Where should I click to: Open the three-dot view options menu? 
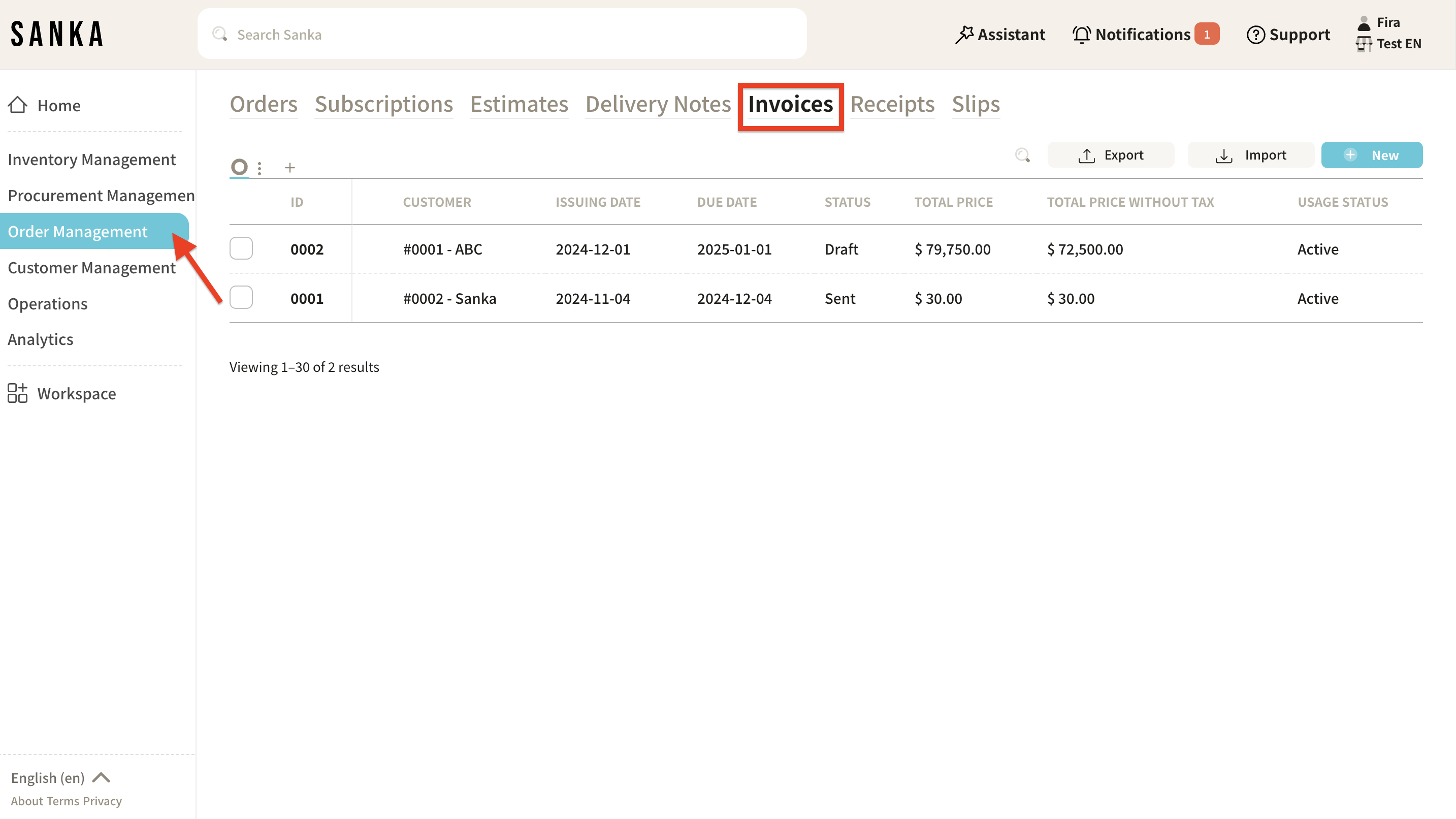(260, 168)
